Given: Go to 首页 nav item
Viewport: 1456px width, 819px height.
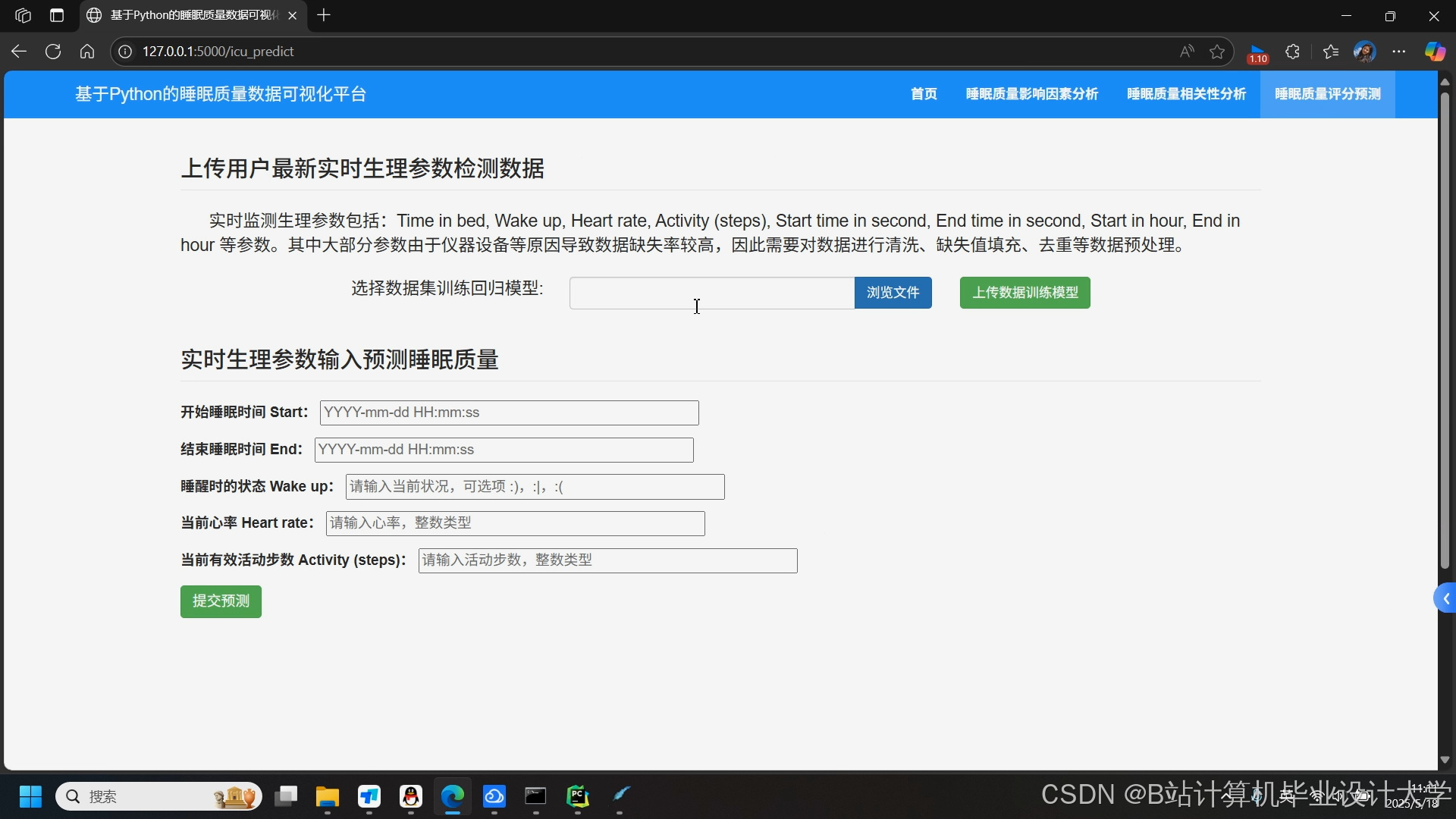Looking at the screenshot, I should tap(924, 94).
